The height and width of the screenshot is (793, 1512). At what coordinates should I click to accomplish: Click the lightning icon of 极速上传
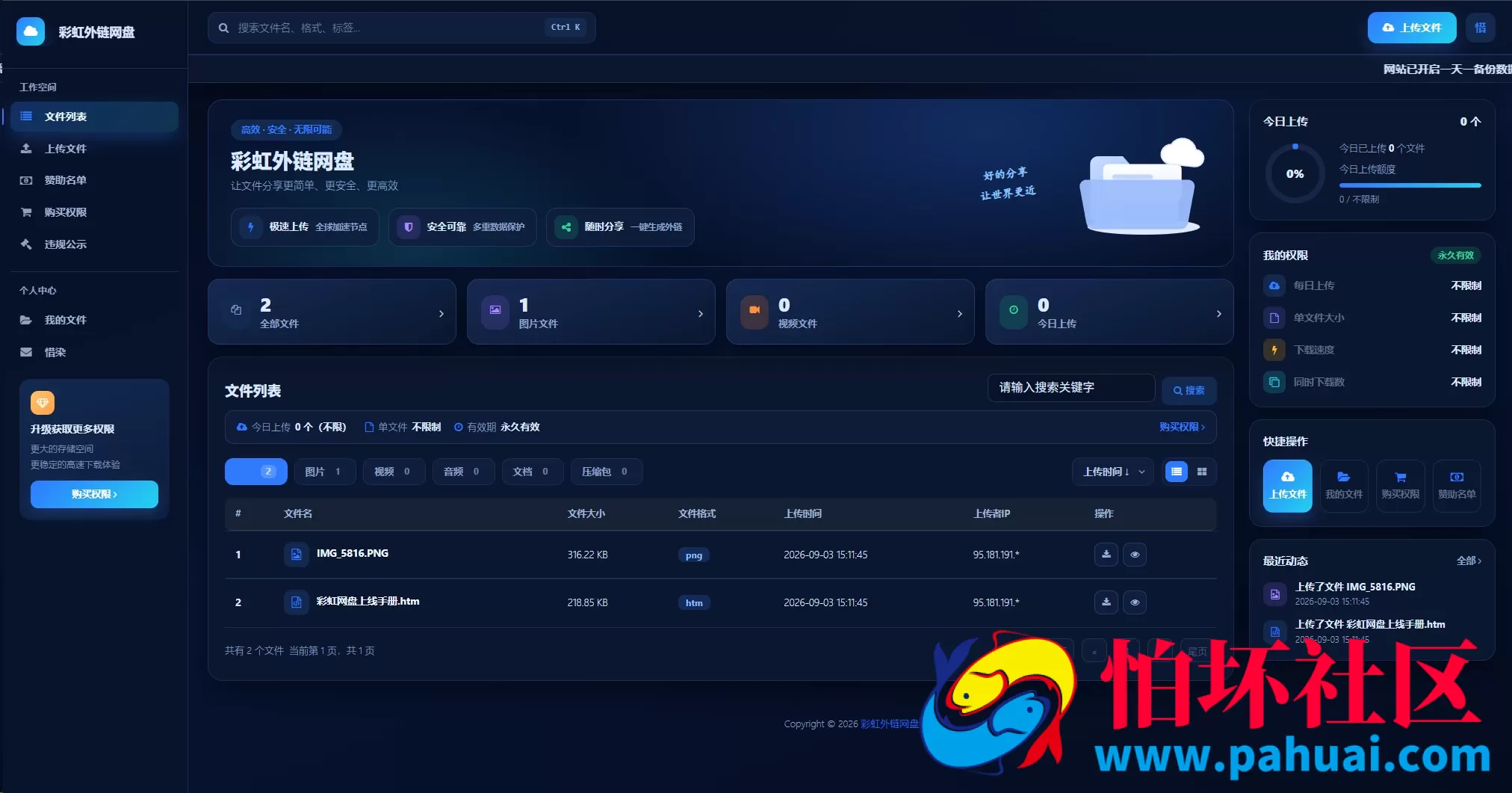(x=251, y=227)
